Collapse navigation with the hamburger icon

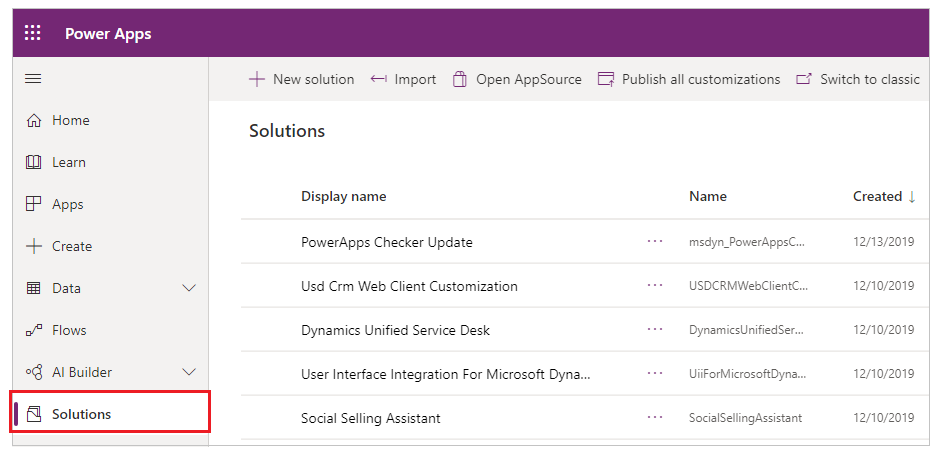(x=33, y=79)
